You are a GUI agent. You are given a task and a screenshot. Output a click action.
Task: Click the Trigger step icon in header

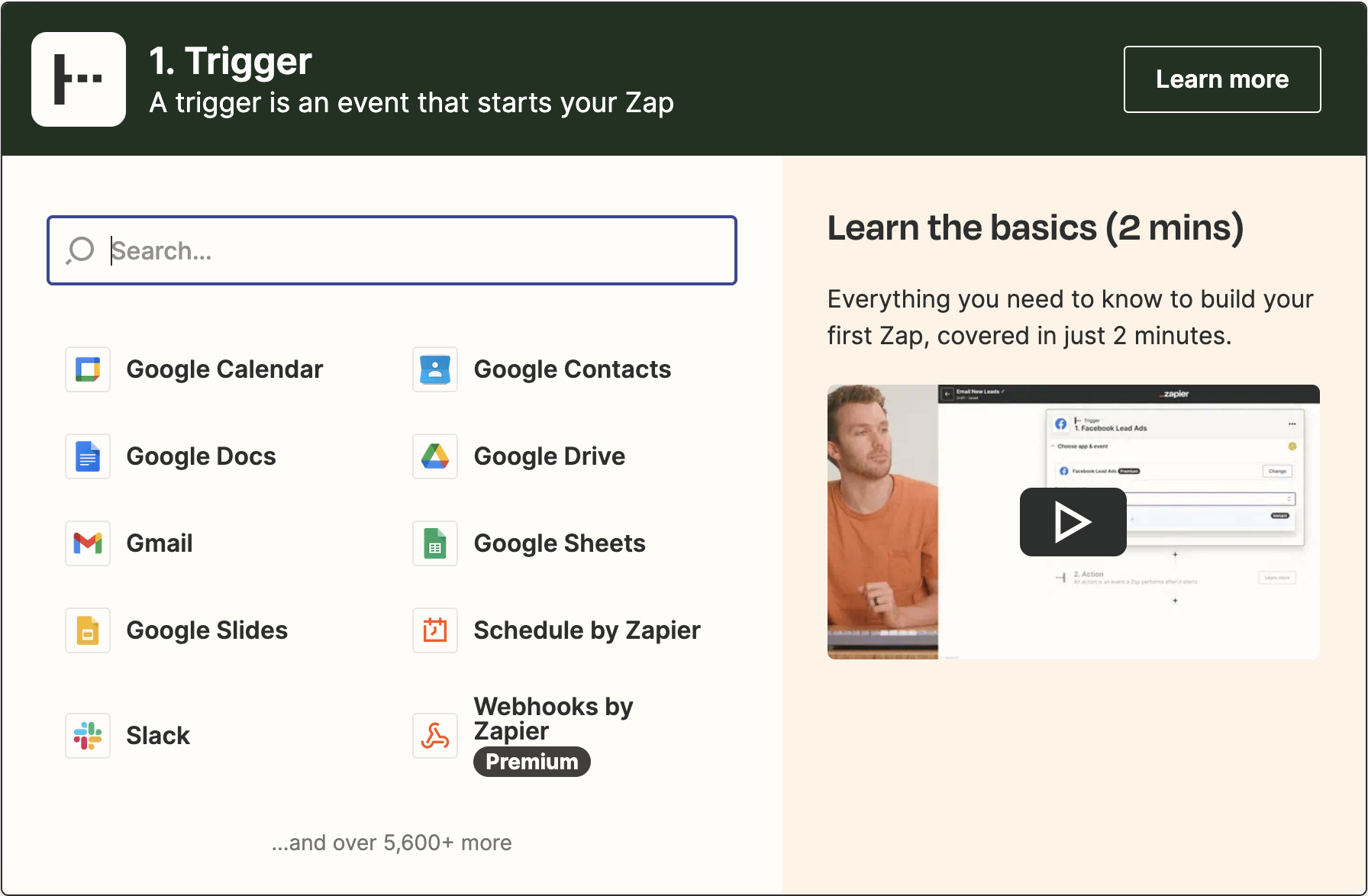point(79,79)
